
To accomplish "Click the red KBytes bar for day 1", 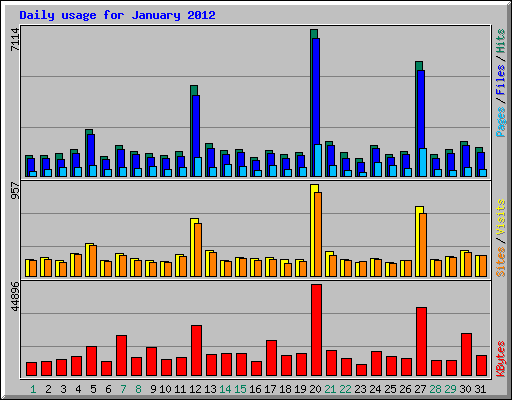I will pos(32,369).
